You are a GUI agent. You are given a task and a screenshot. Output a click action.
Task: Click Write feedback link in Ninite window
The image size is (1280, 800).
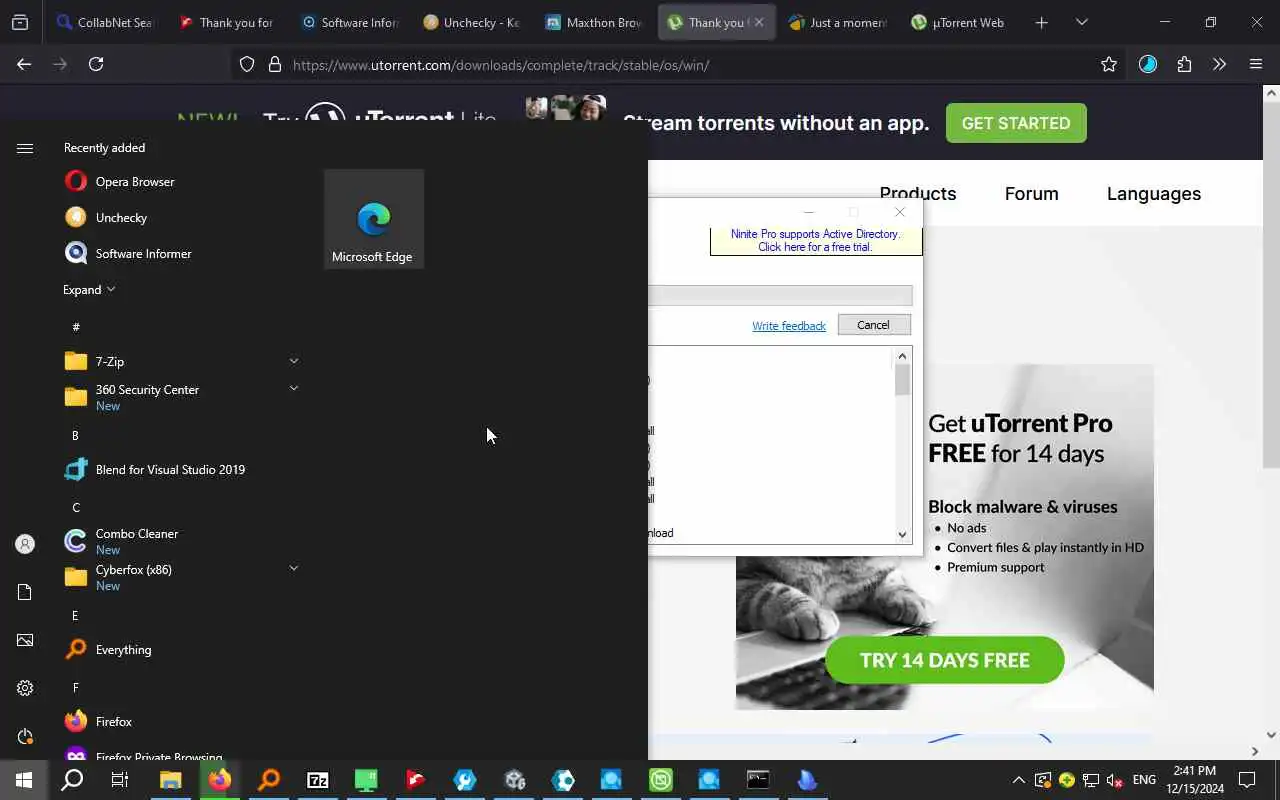(x=789, y=326)
